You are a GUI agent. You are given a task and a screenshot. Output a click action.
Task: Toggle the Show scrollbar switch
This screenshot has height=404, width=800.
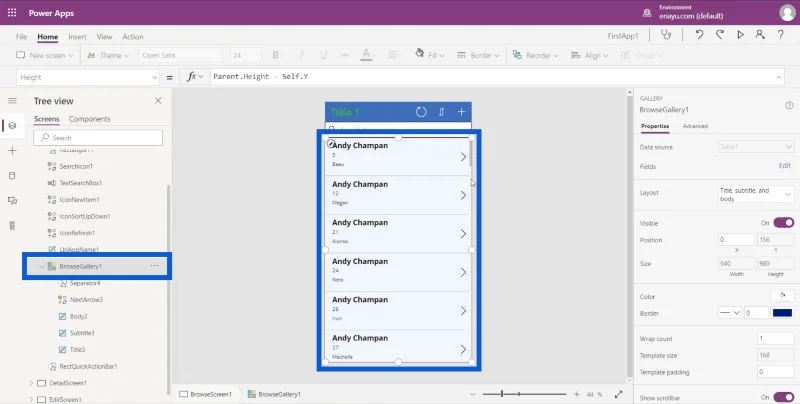784,397
